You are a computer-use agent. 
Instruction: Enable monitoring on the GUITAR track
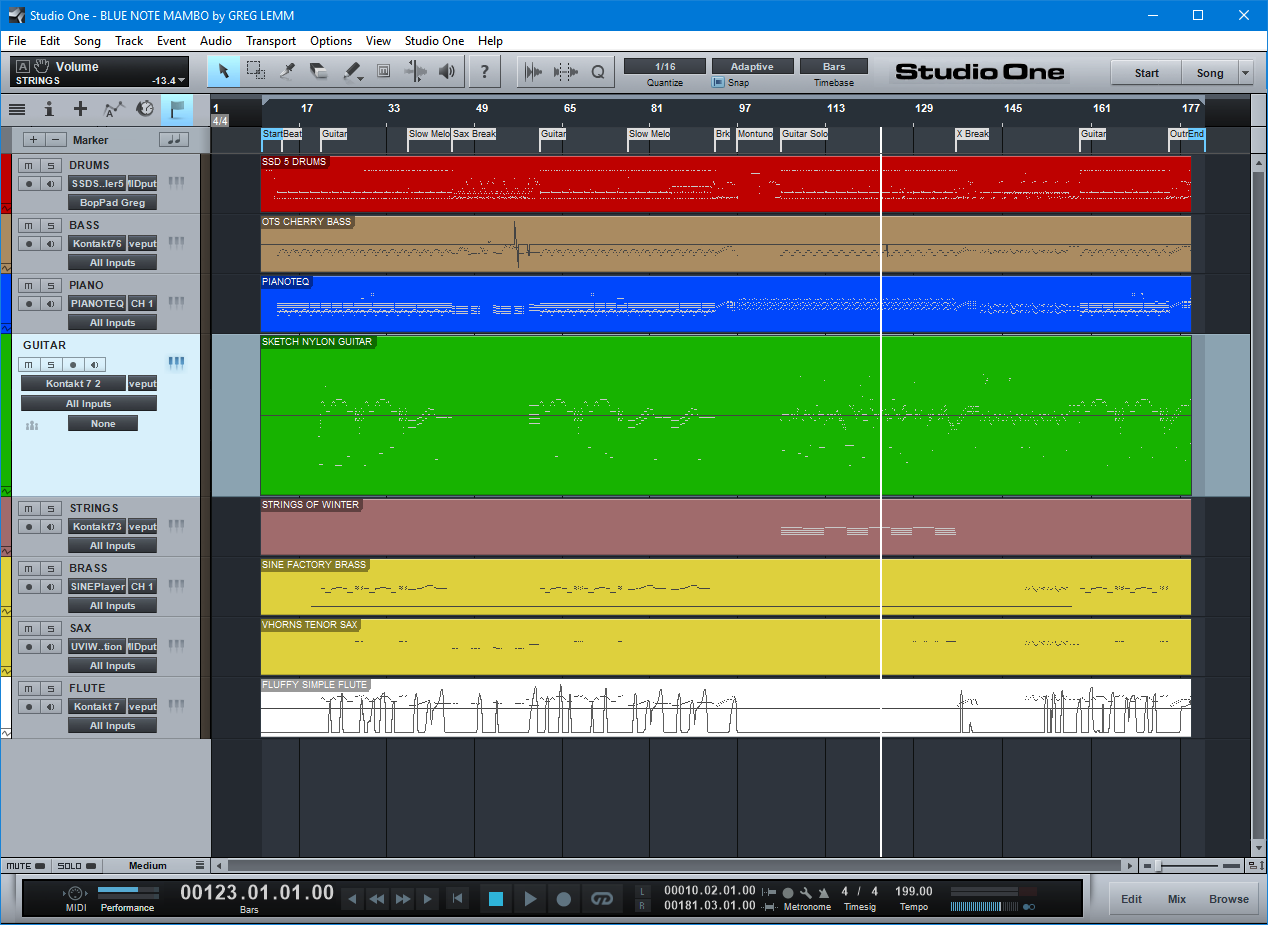(x=93, y=364)
